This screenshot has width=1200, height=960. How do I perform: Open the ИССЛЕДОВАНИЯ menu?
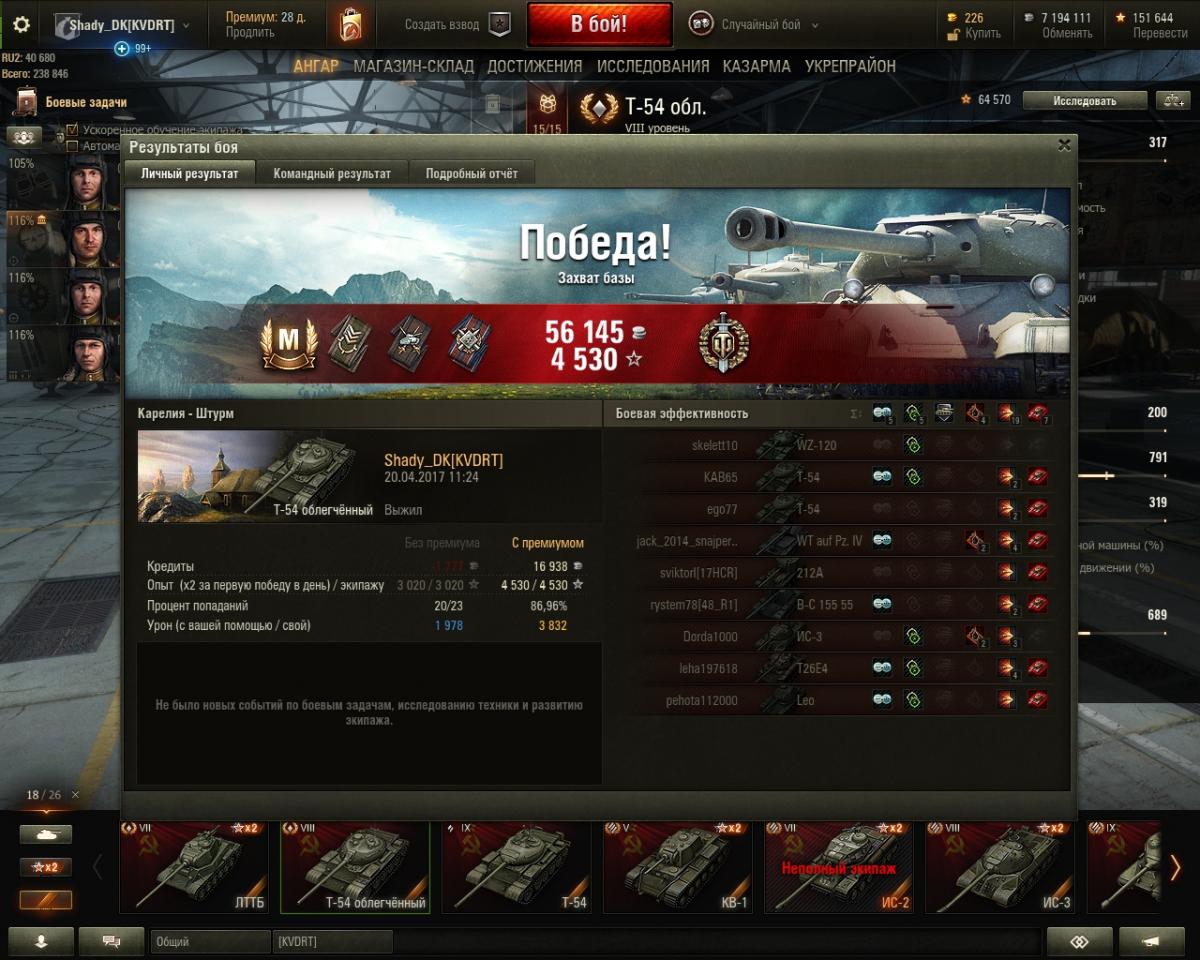(653, 66)
